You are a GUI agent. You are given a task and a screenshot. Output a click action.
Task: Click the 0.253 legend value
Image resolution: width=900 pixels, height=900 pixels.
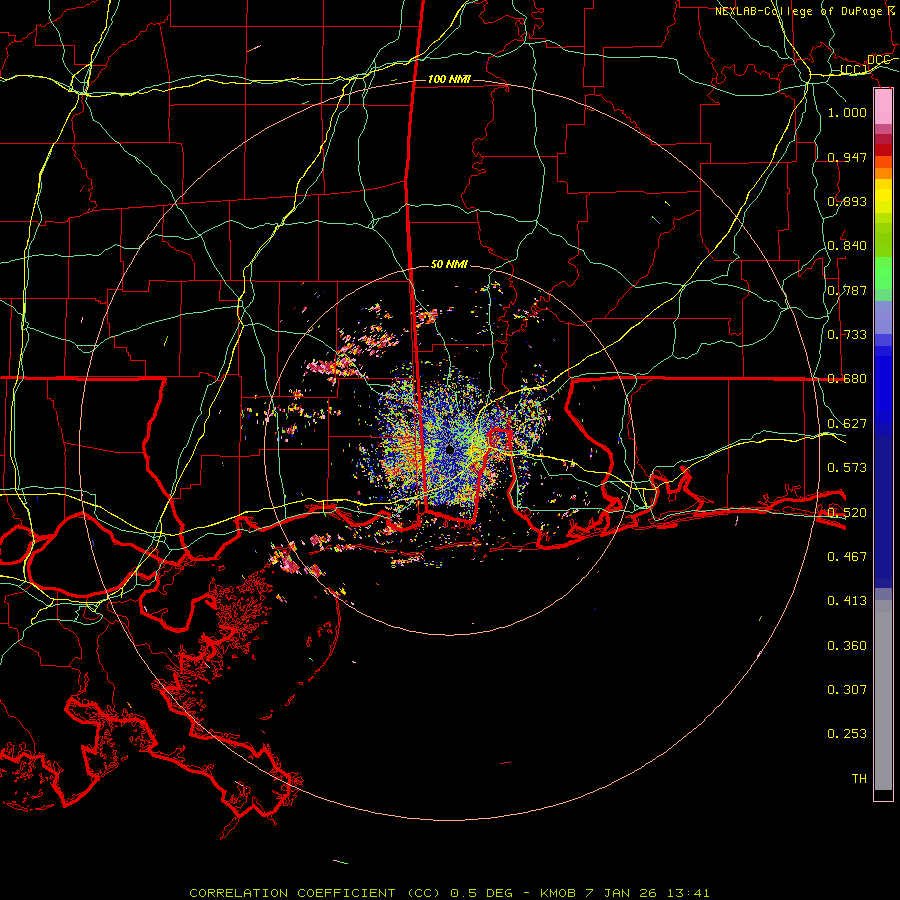click(847, 734)
